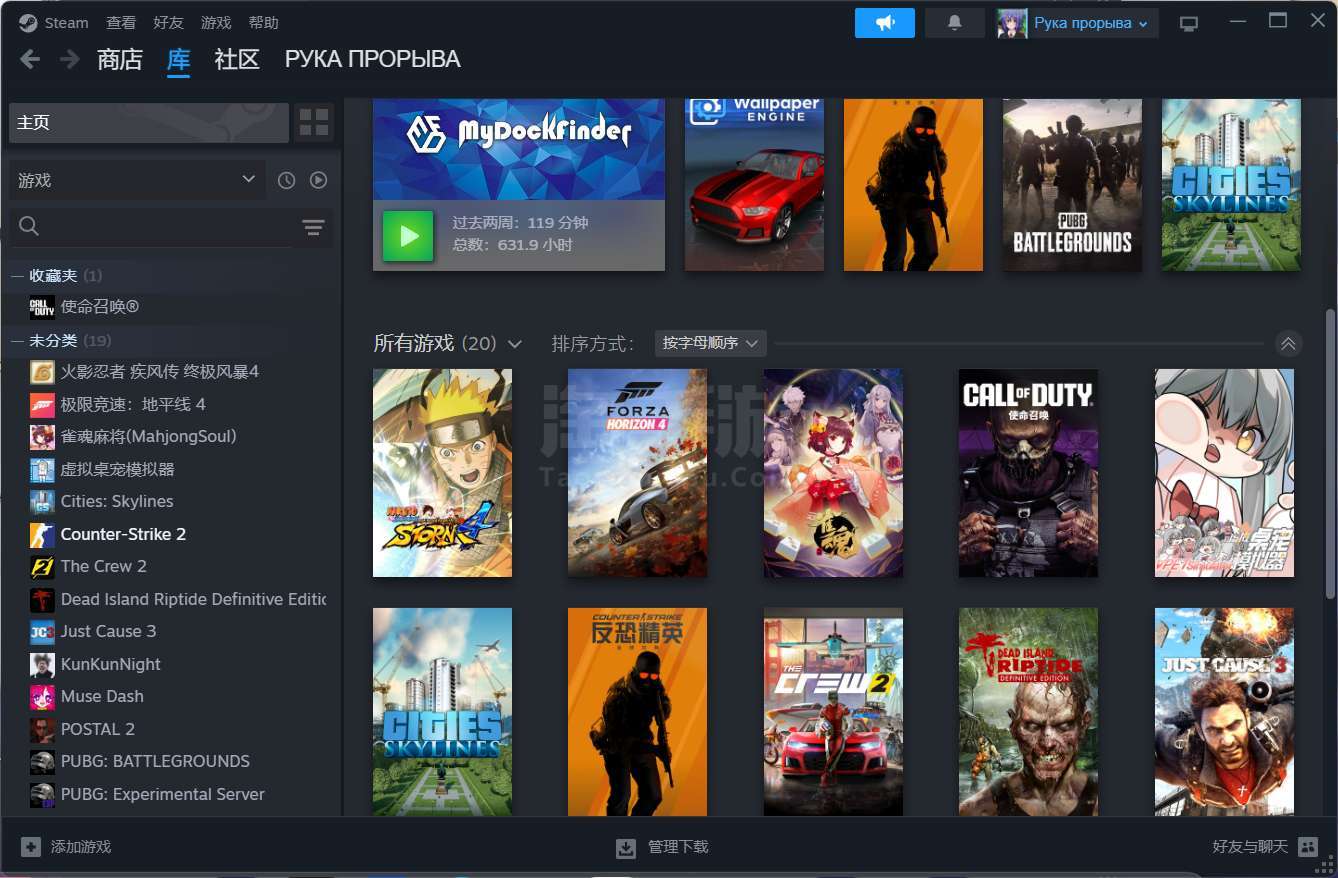Open the 游戏 menu in menu bar
1338x878 pixels.
click(x=216, y=22)
